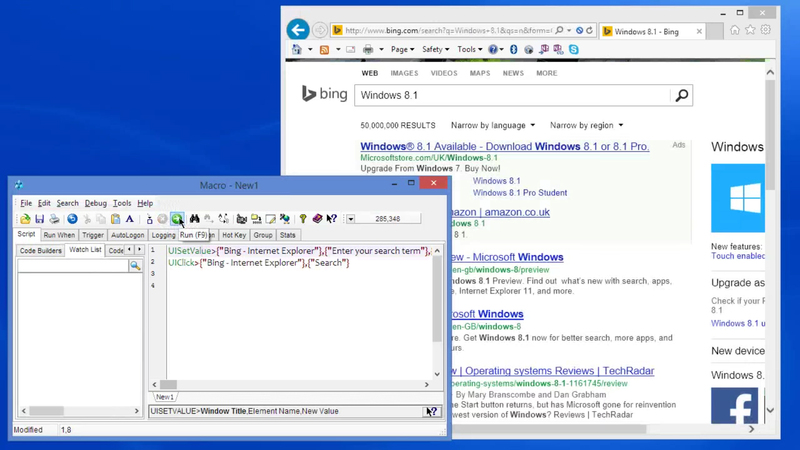
Task: Save the macro using the floppy disk icon
Action: point(39,219)
